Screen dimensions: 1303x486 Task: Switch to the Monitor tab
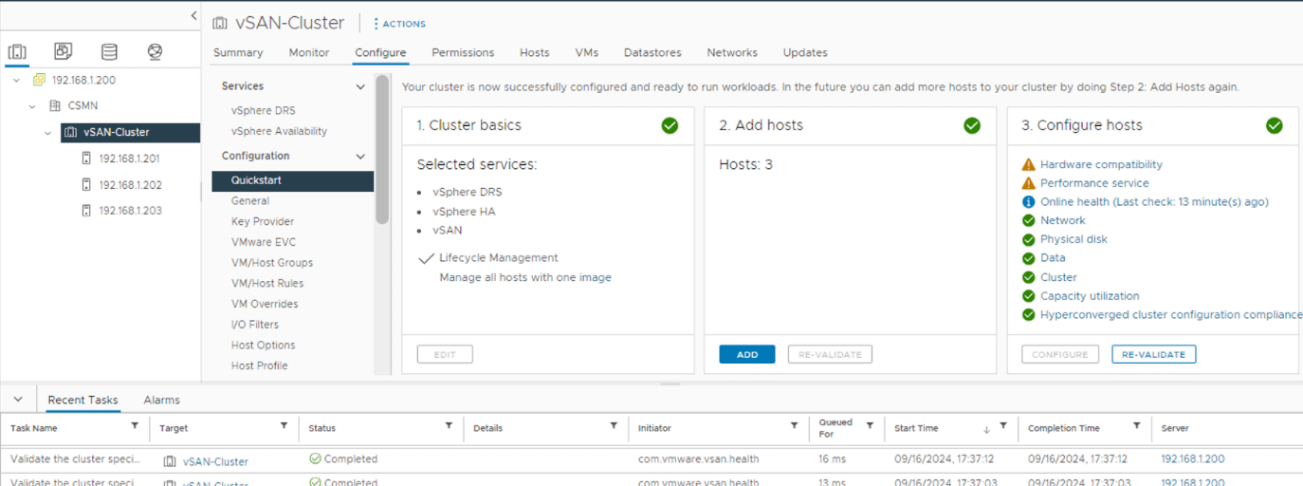coord(309,53)
